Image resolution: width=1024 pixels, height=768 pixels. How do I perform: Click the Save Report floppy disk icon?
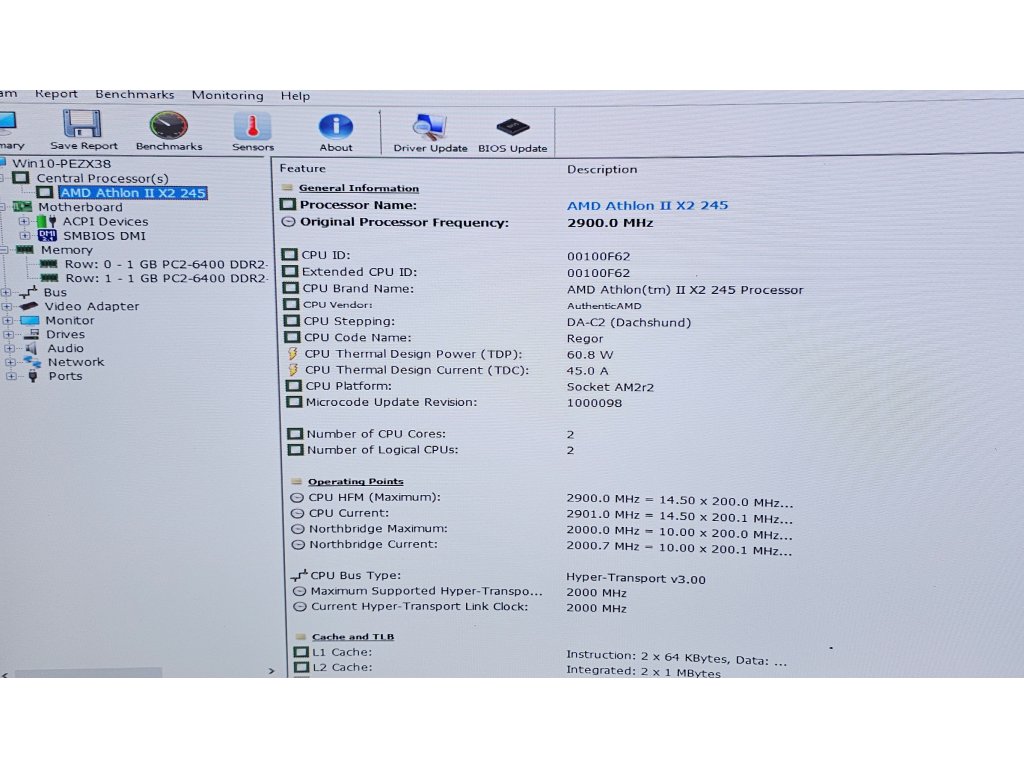coord(82,124)
